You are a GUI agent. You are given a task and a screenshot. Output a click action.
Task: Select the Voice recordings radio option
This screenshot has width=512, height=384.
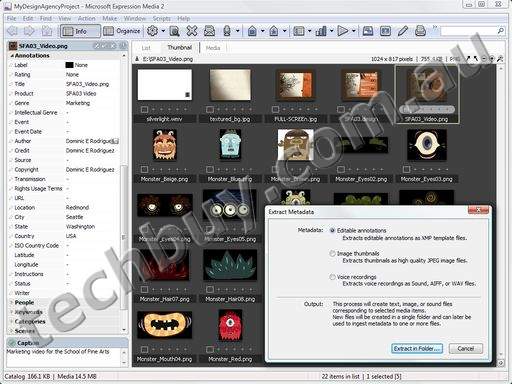pyautogui.click(x=332, y=277)
